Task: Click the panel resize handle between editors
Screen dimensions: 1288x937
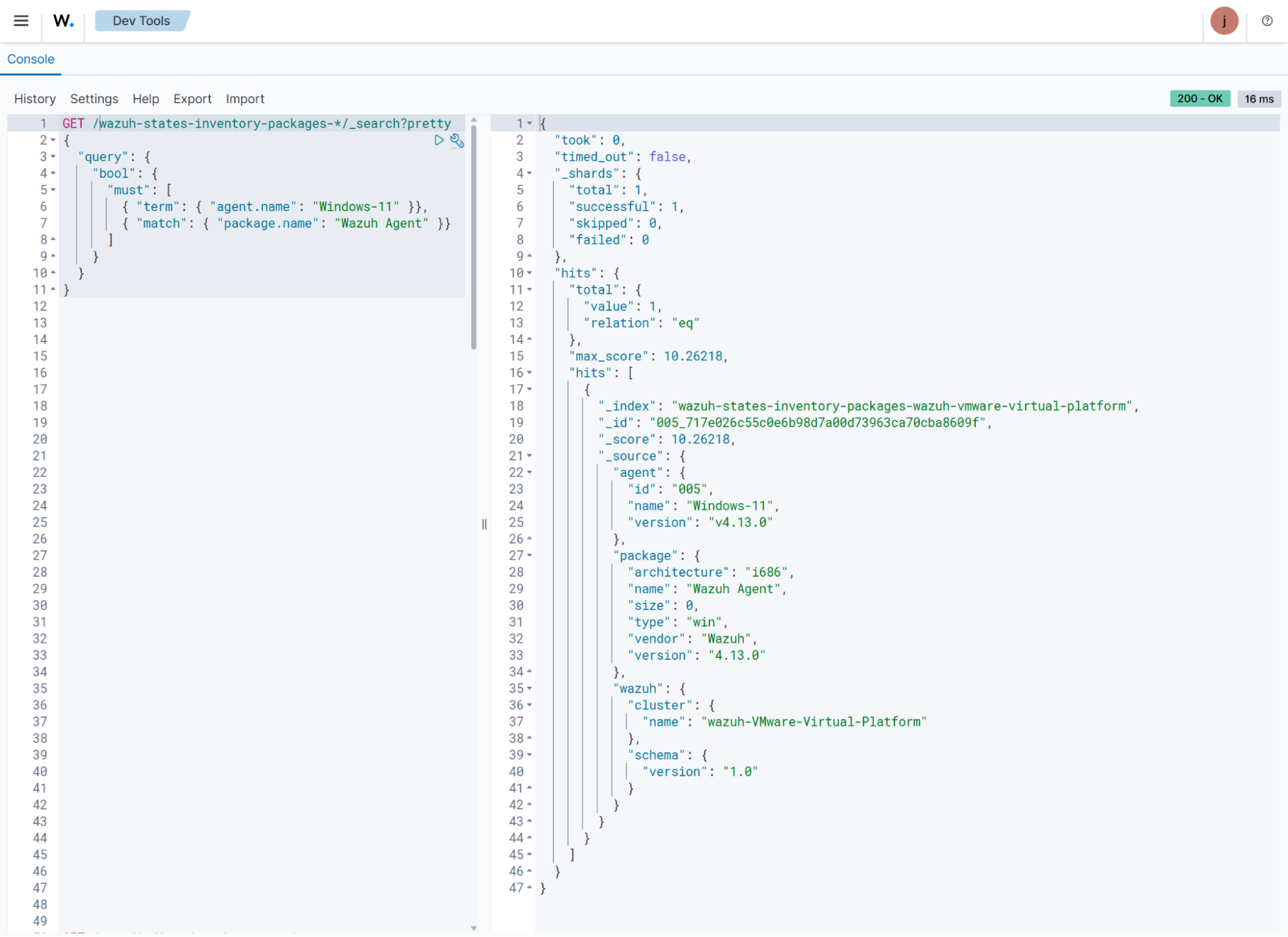Action: pyautogui.click(x=484, y=524)
